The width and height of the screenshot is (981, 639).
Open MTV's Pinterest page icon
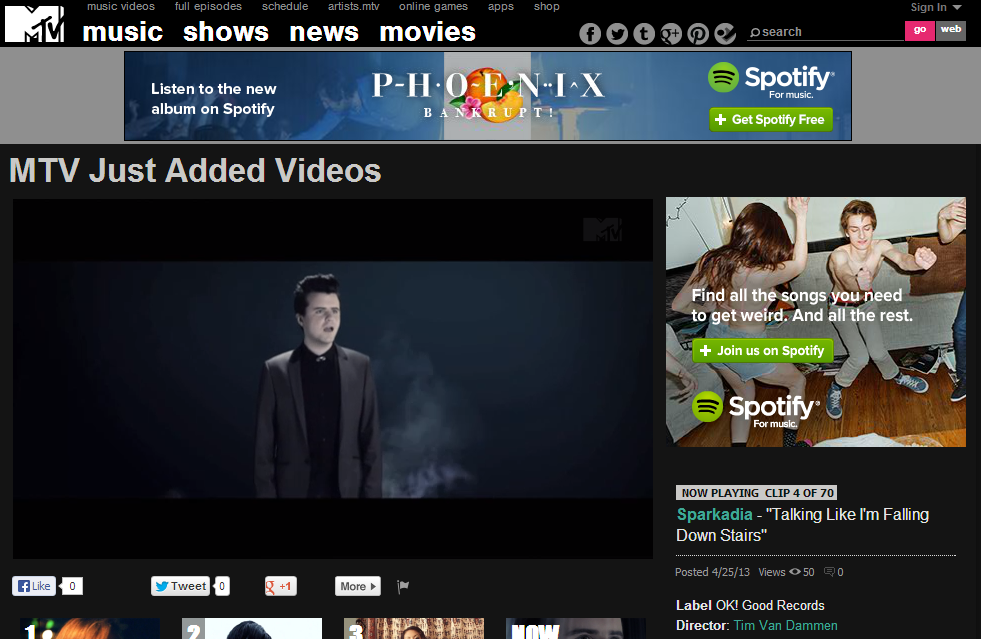point(698,34)
